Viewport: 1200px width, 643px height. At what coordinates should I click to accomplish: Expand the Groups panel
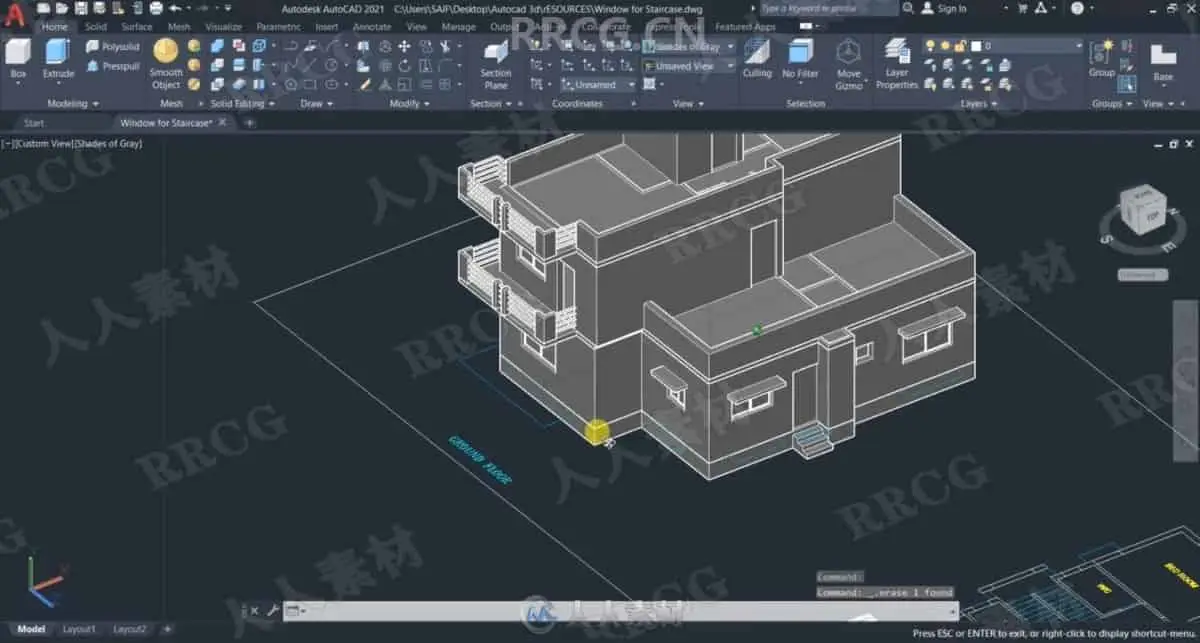click(x=1112, y=104)
